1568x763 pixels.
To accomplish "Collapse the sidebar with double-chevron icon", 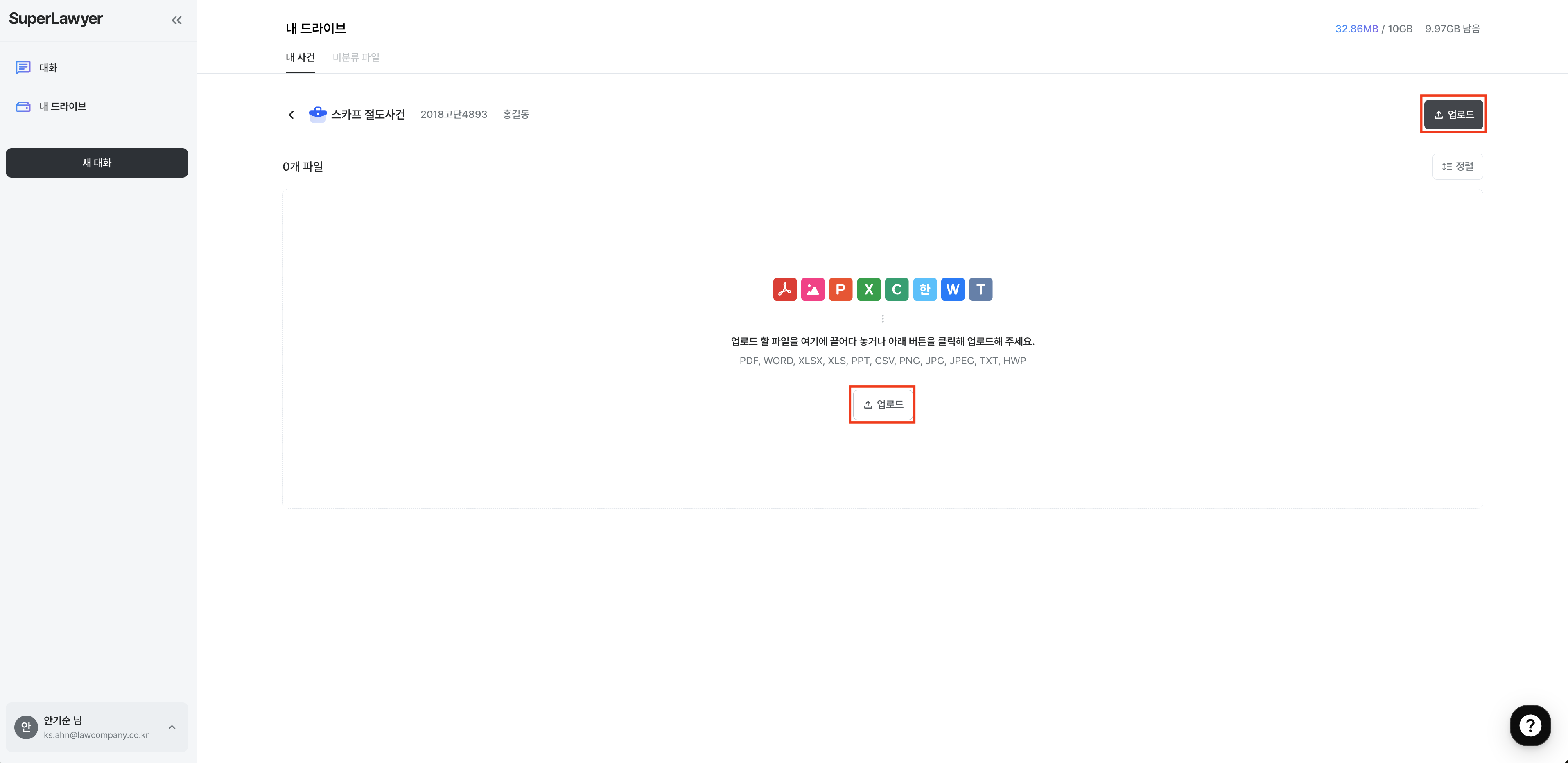I will click(176, 20).
